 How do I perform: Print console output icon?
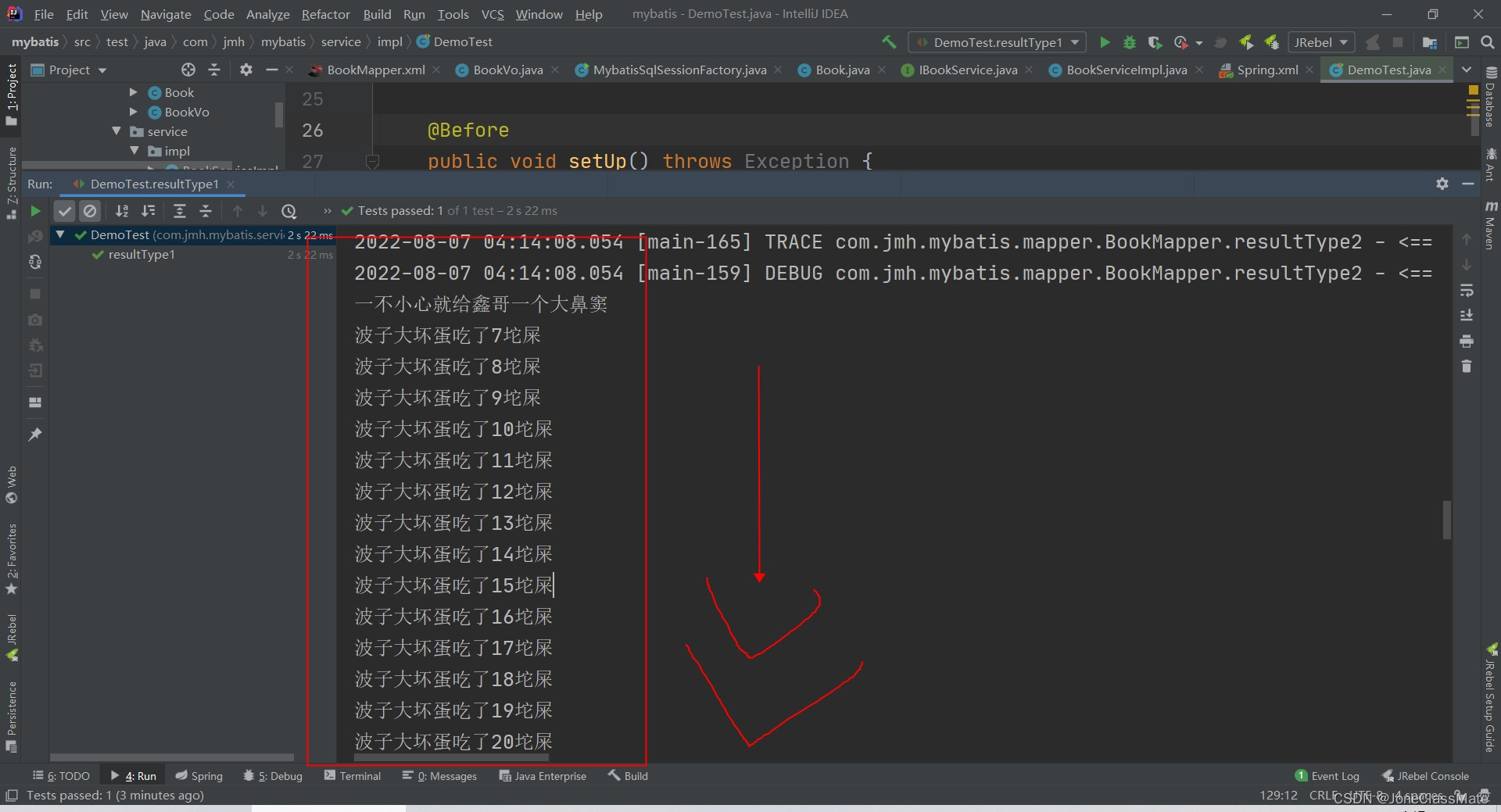click(x=1467, y=342)
